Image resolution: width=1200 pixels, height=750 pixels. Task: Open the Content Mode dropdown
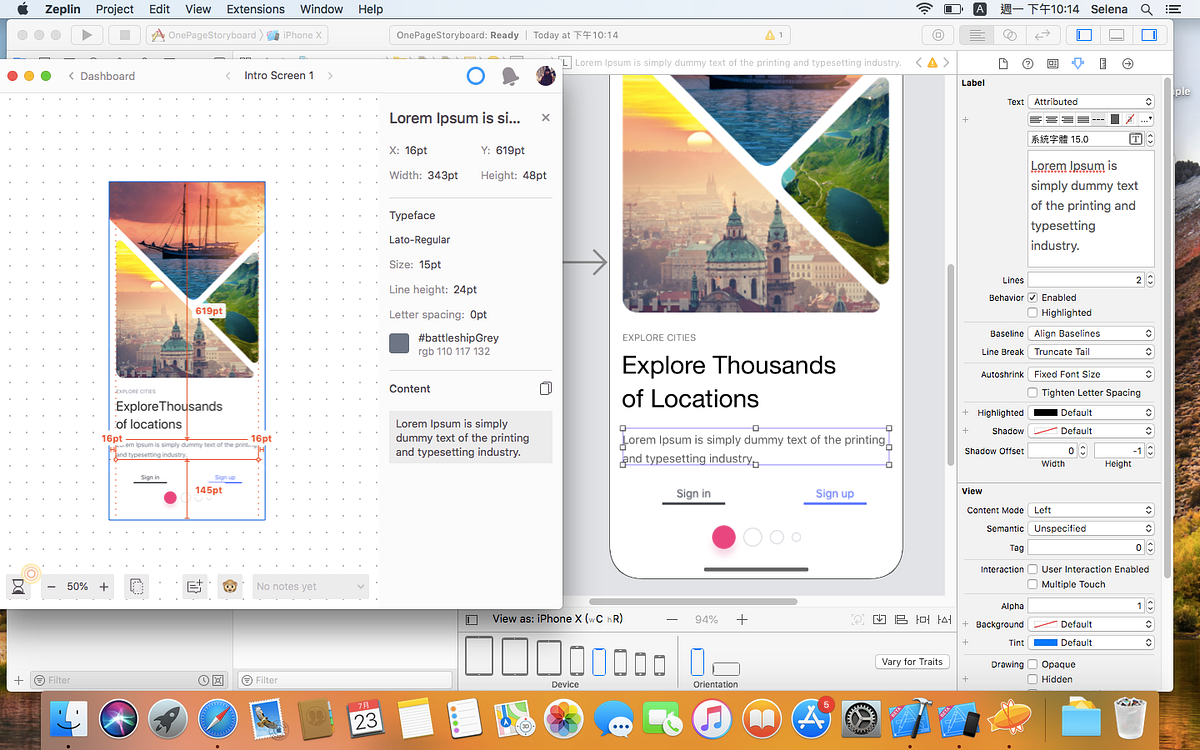tap(1091, 509)
